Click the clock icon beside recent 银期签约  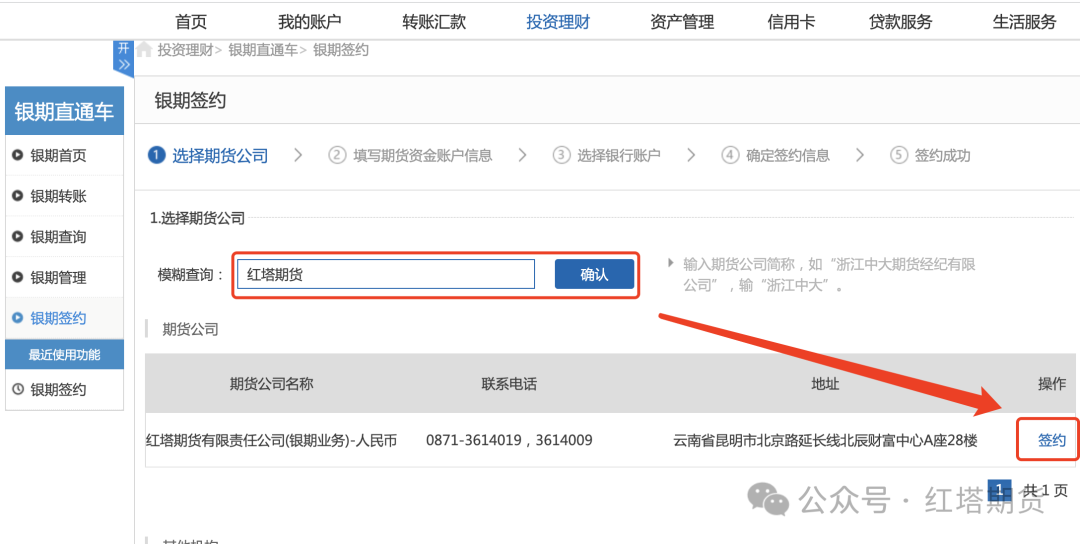pos(18,390)
